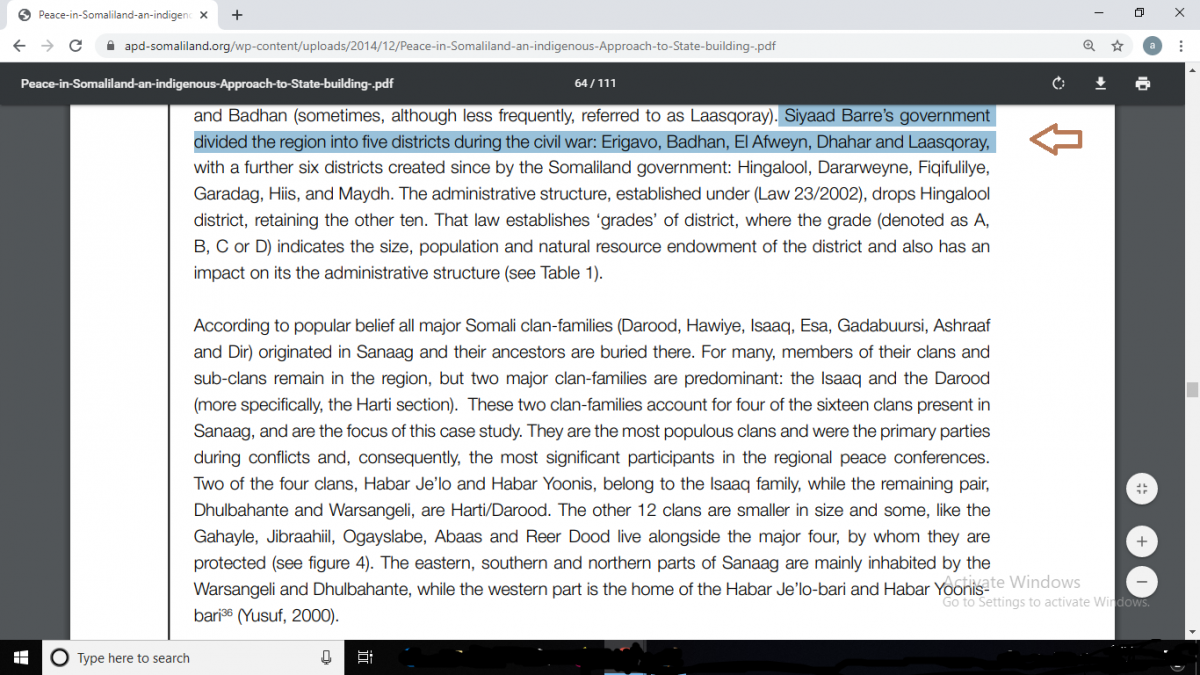Open the Chrome profile avatar
Screen dimensions: 1200x675
[x=1153, y=46]
